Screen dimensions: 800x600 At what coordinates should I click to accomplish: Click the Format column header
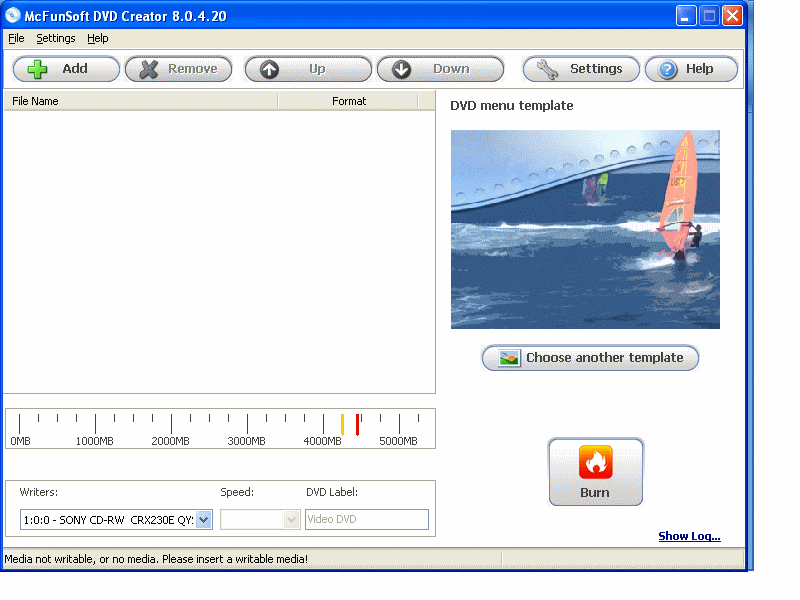pos(348,101)
